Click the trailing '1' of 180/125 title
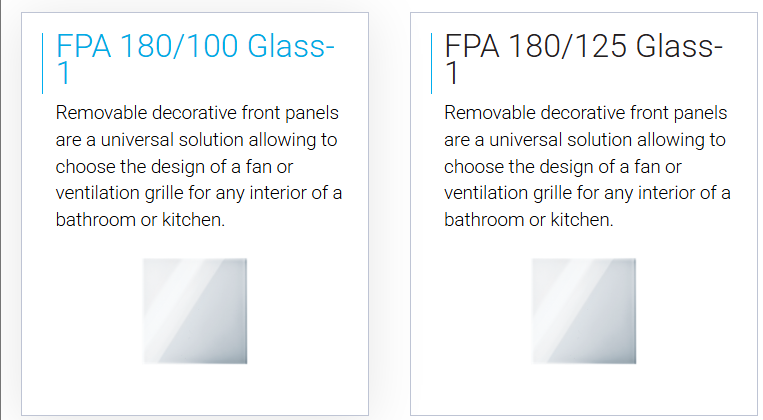Screen dimensions: 763x420 point(452,73)
